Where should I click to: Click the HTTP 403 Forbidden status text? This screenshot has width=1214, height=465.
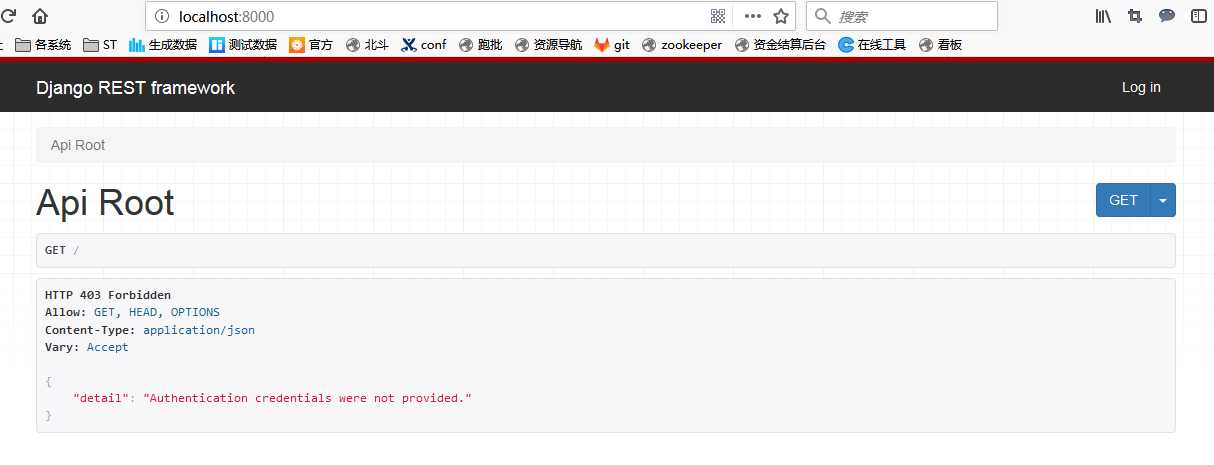pos(108,295)
